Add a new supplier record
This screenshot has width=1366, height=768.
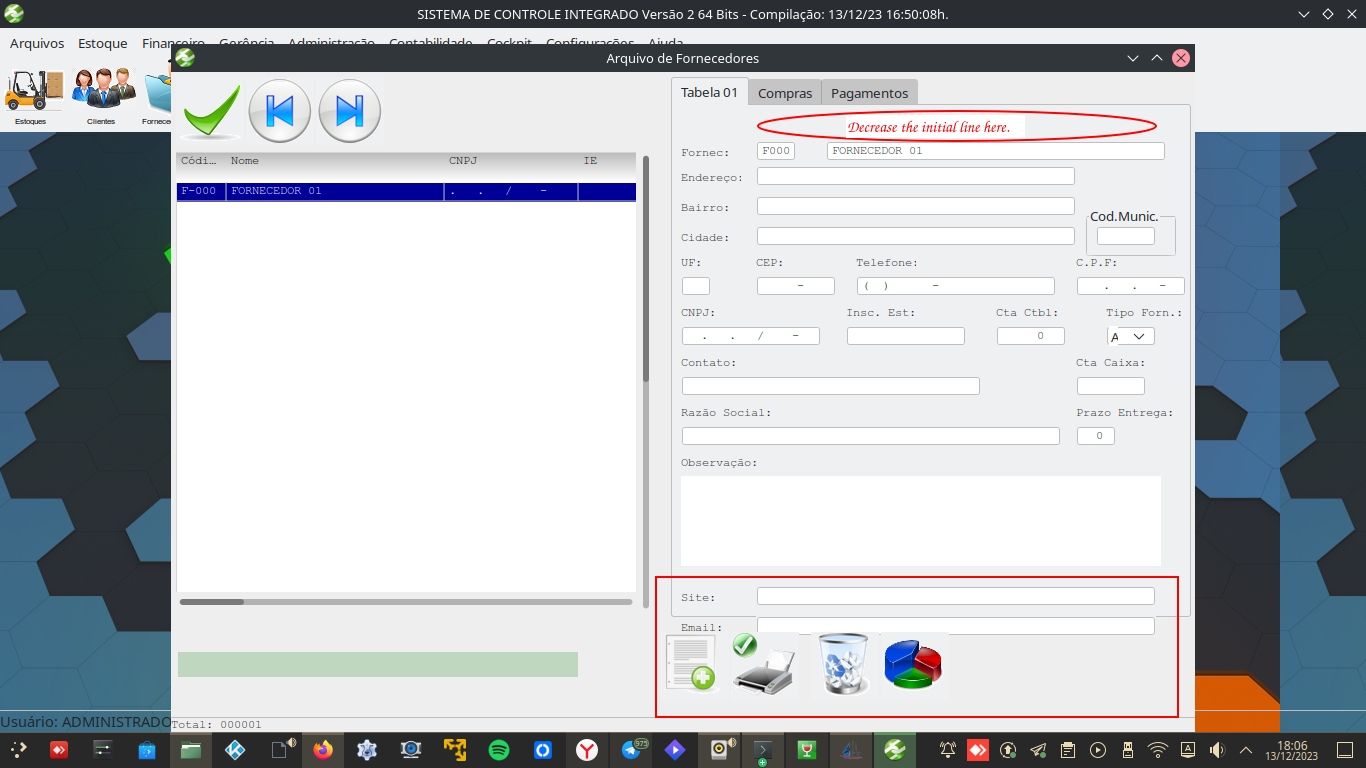(691, 664)
